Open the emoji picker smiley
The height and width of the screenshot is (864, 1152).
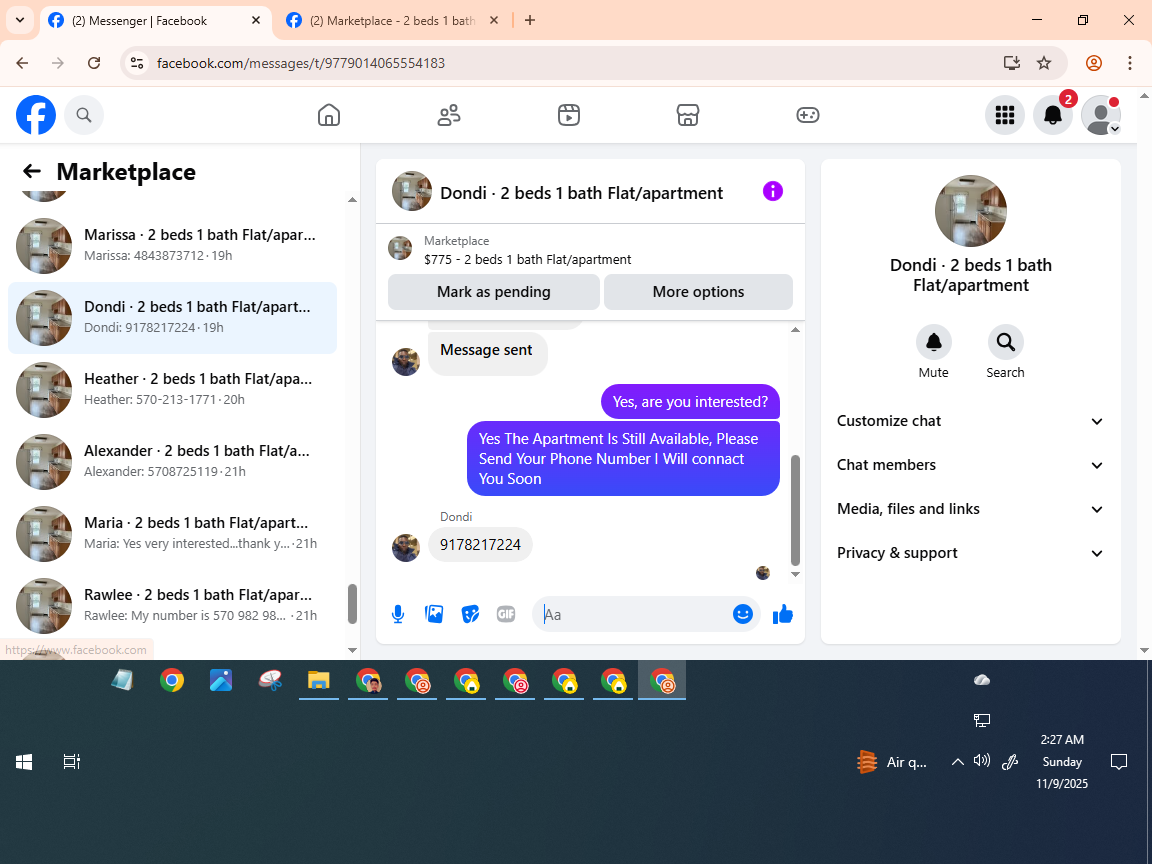tap(743, 614)
